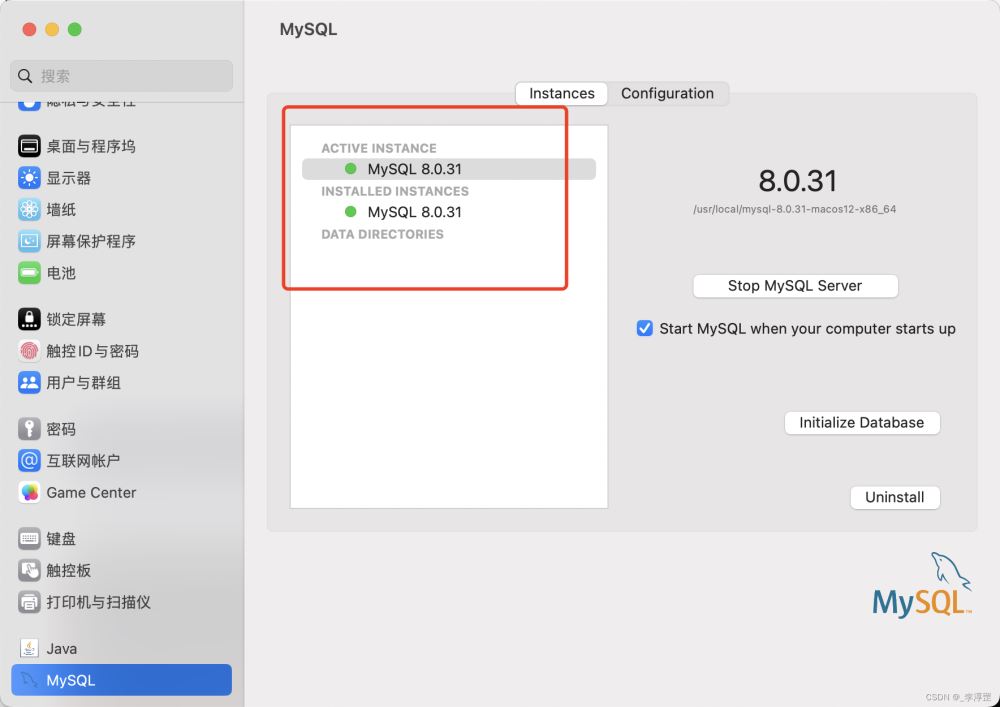Click the yellow minimize window button
Screen dimensions: 1000x707
tap(52, 29)
